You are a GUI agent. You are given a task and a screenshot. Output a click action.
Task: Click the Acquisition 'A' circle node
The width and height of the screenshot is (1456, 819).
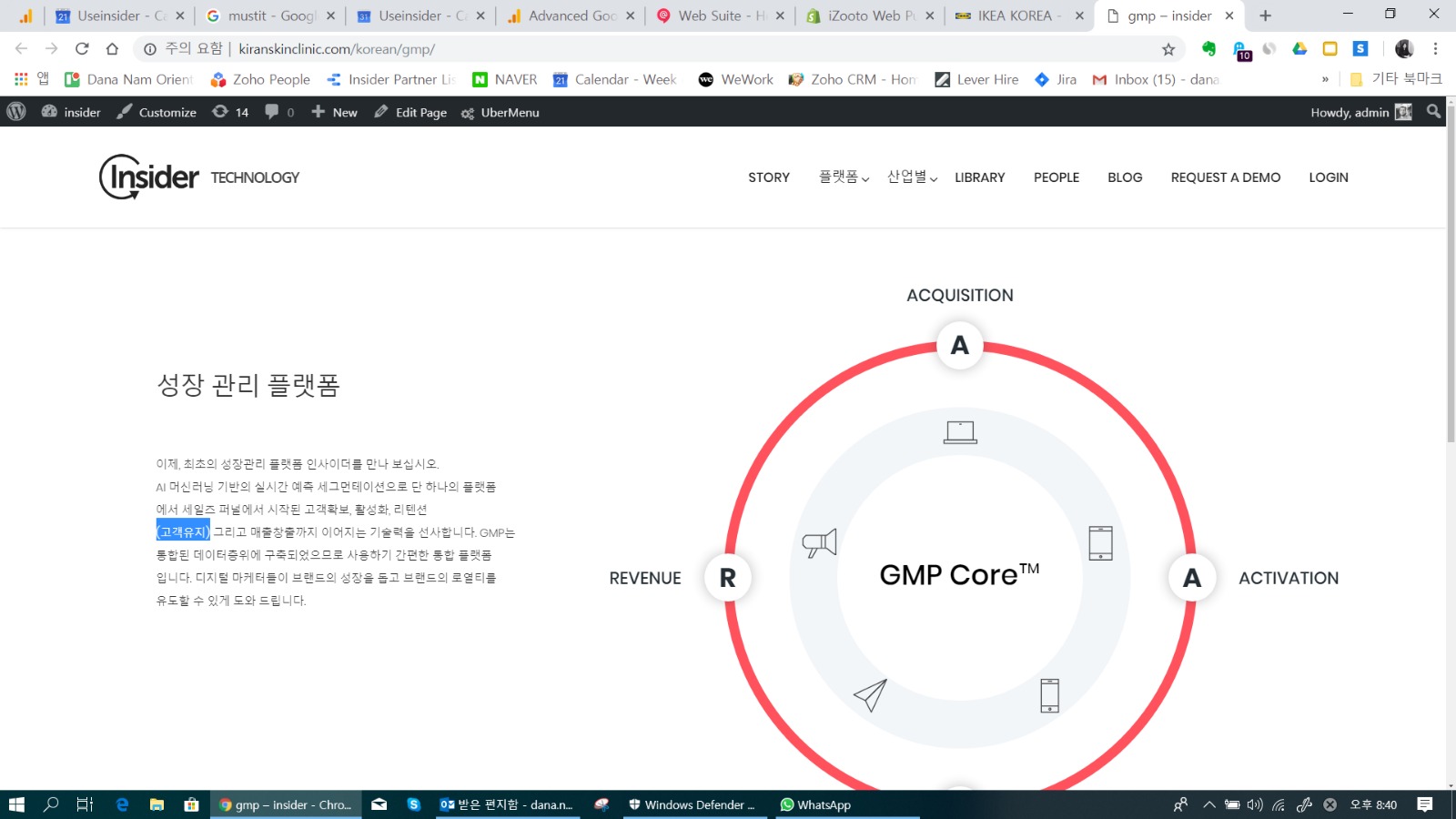[959, 346]
